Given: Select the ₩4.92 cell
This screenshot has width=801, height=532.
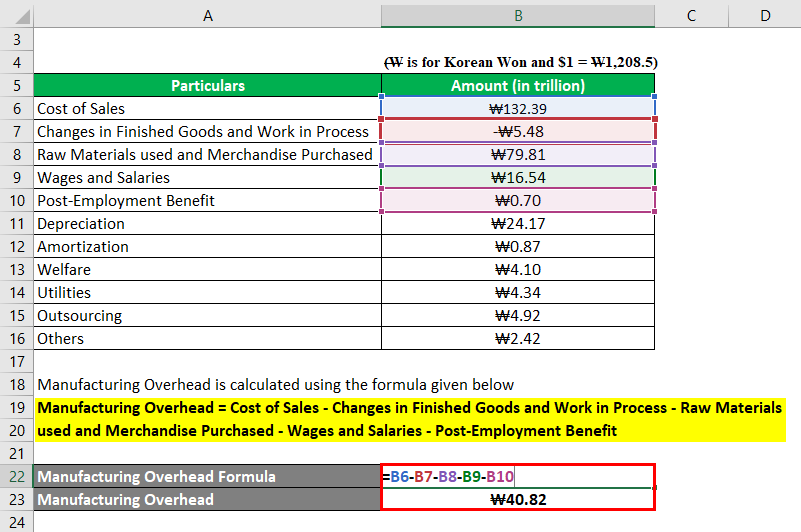Looking at the screenshot, I should click(518, 315).
